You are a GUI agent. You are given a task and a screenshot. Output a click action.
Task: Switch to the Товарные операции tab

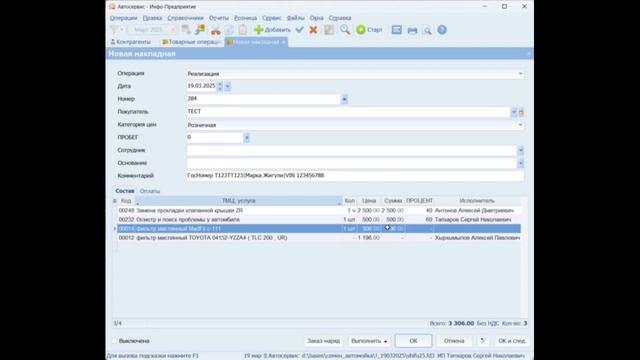point(192,42)
